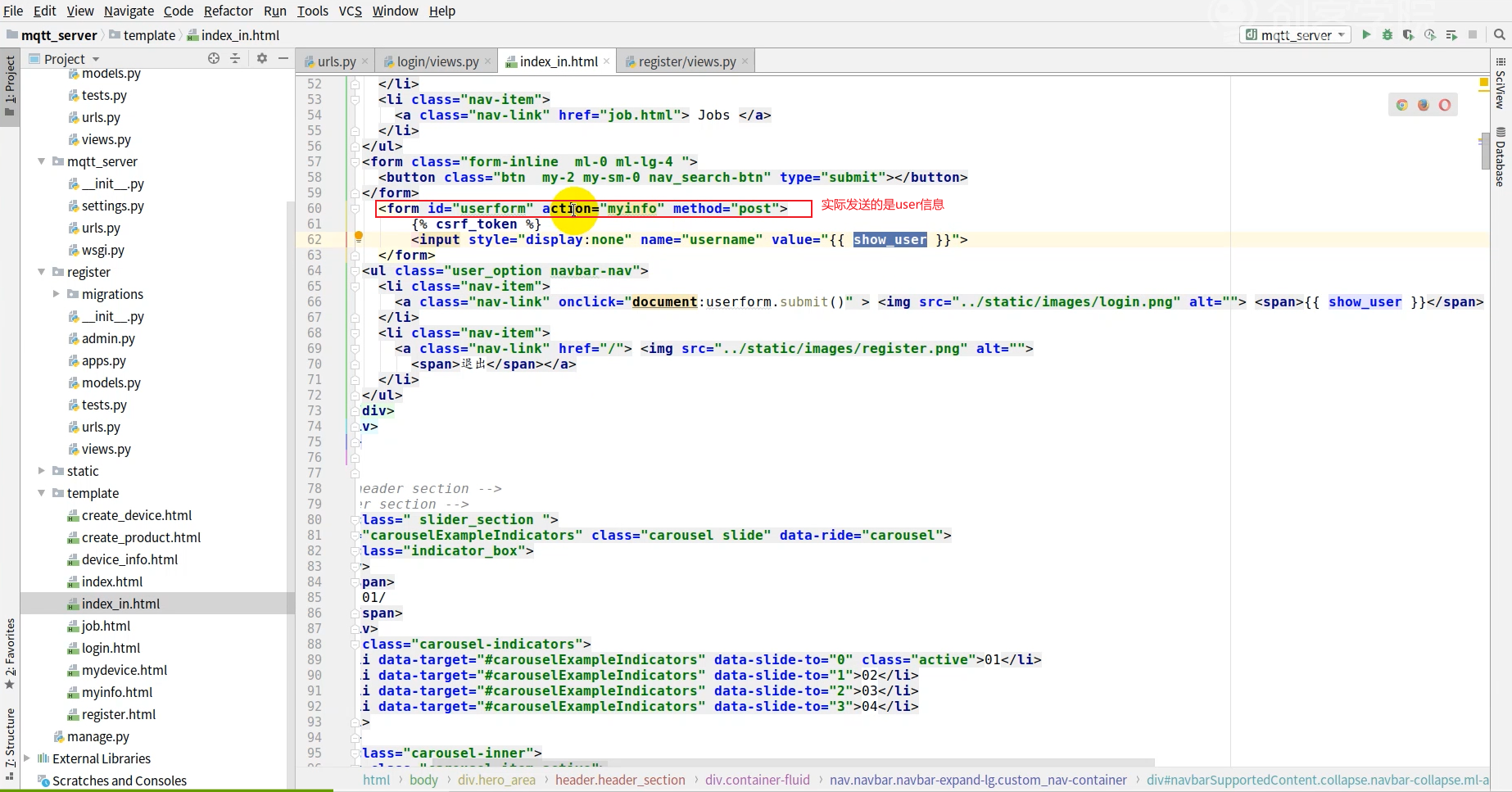Run the mqtt_server configuration
This screenshot has width=1512, height=792.
click(1366, 34)
